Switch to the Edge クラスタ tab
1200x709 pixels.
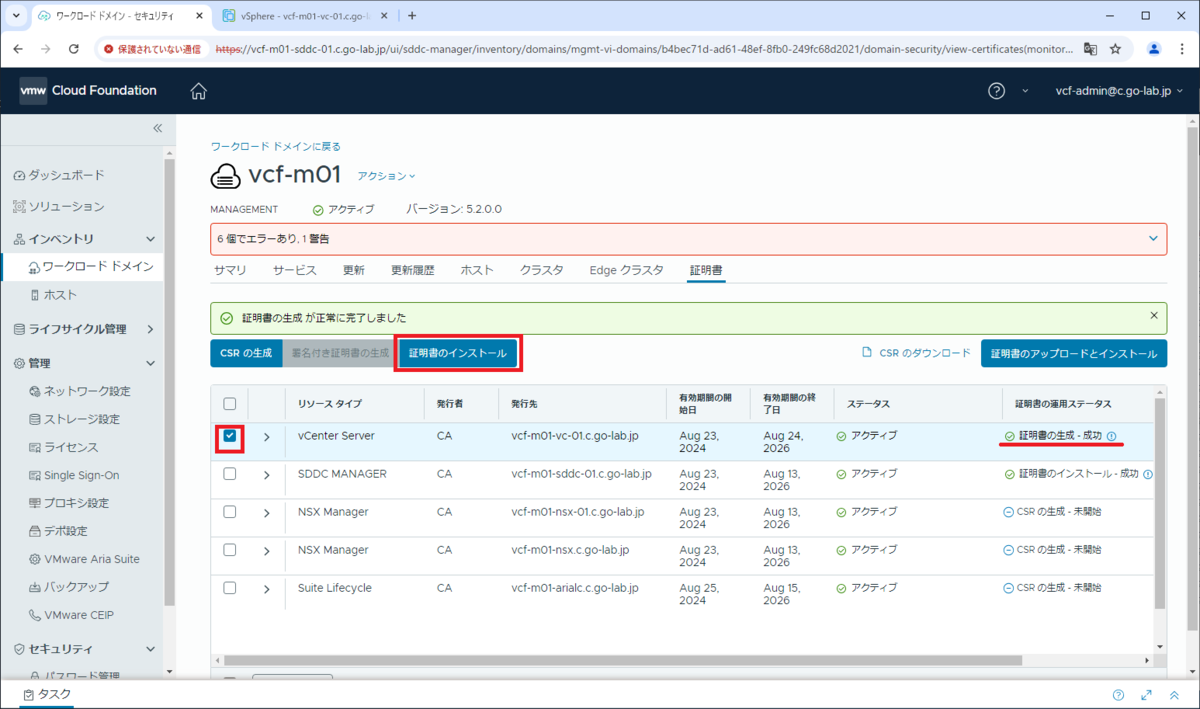(x=626, y=270)
